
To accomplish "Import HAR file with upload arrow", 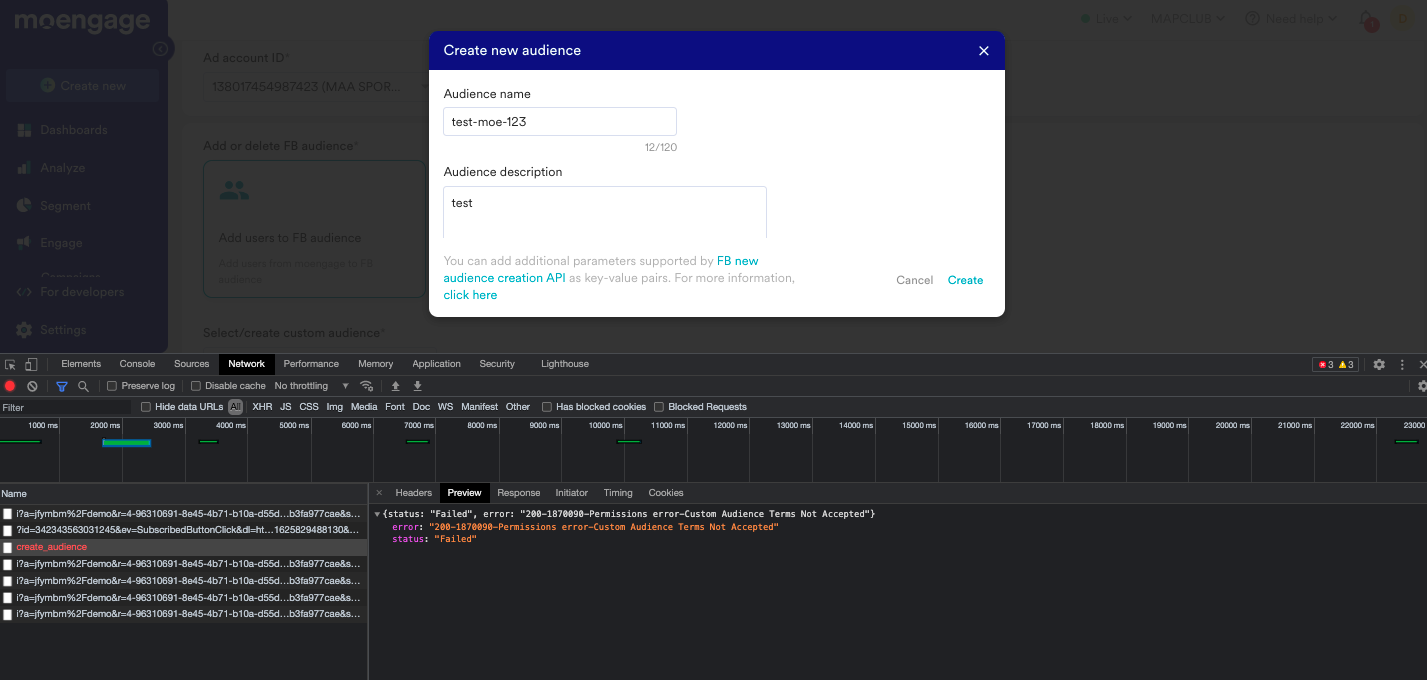I will tap(396, 386).
